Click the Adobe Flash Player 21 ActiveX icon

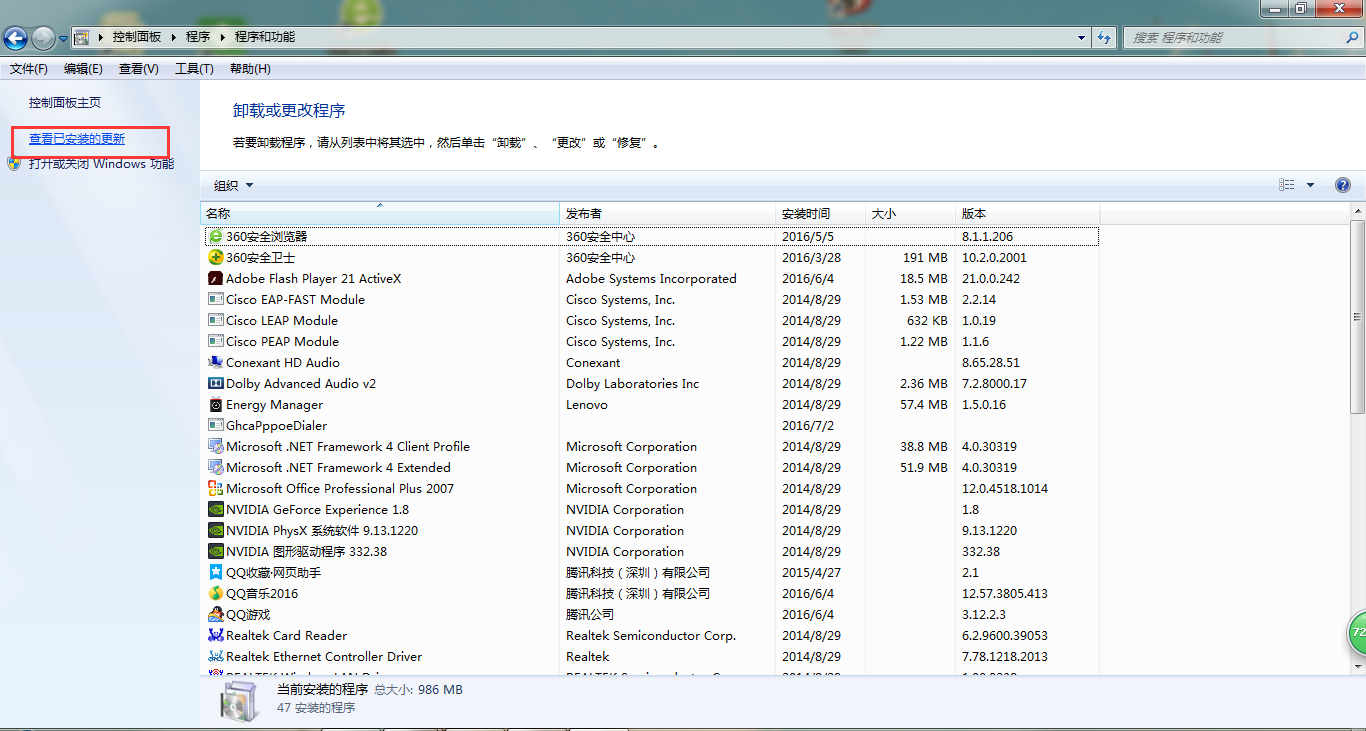coord(215,279)
